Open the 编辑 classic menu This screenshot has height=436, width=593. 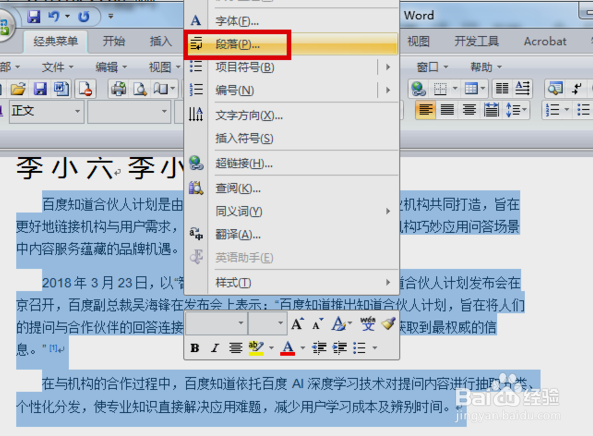point(111,67)
